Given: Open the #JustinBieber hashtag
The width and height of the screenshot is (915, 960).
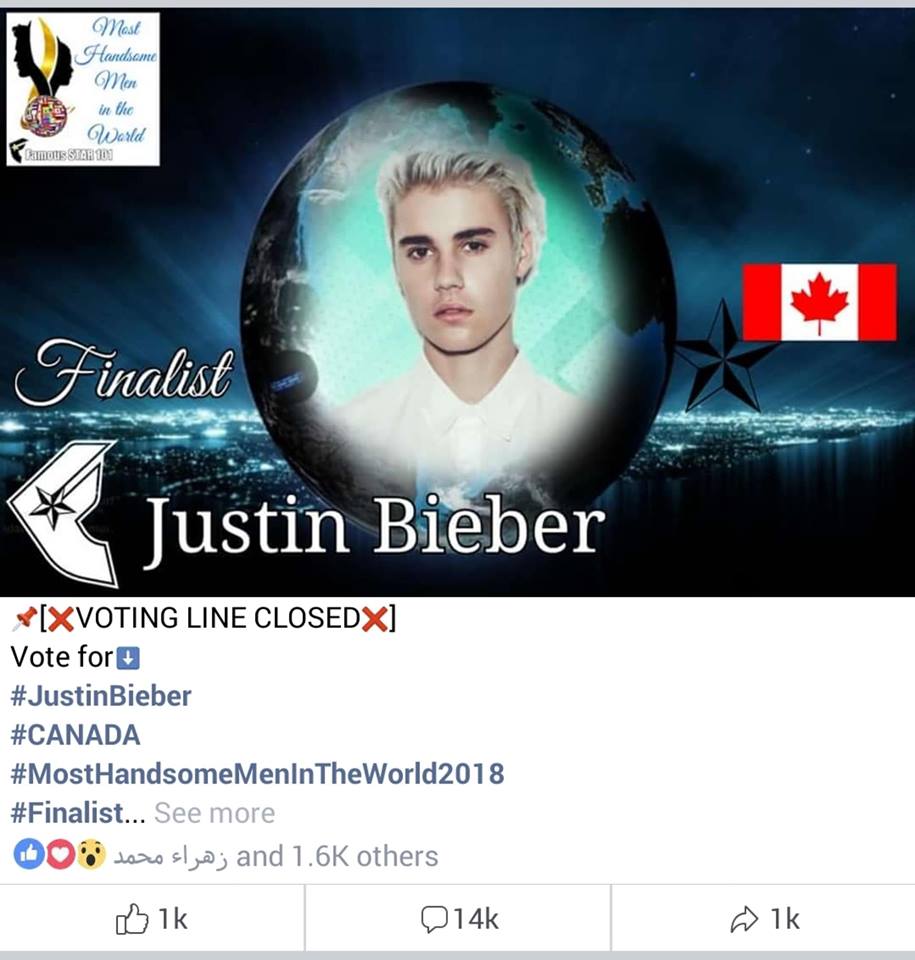Looking at the screenshot, I should pos(101,696).
